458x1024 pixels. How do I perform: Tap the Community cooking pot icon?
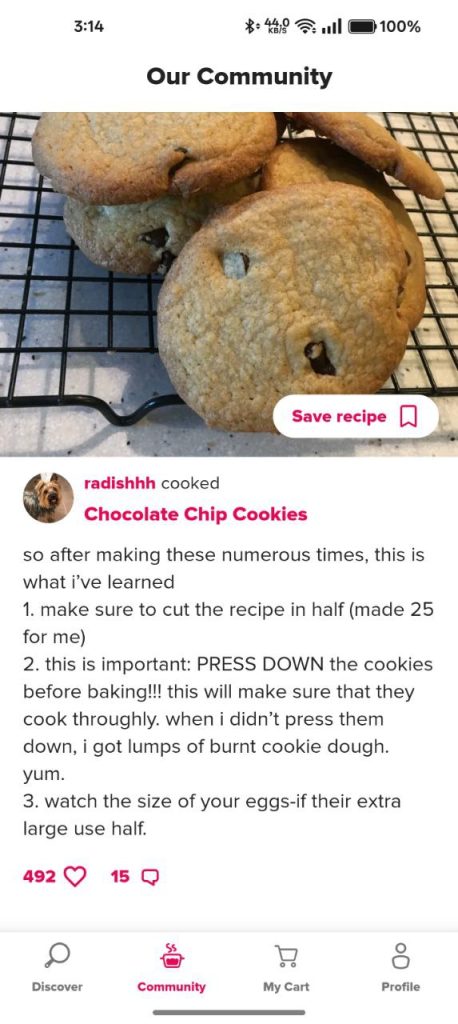pyautogui.click(x=172, y=955)
